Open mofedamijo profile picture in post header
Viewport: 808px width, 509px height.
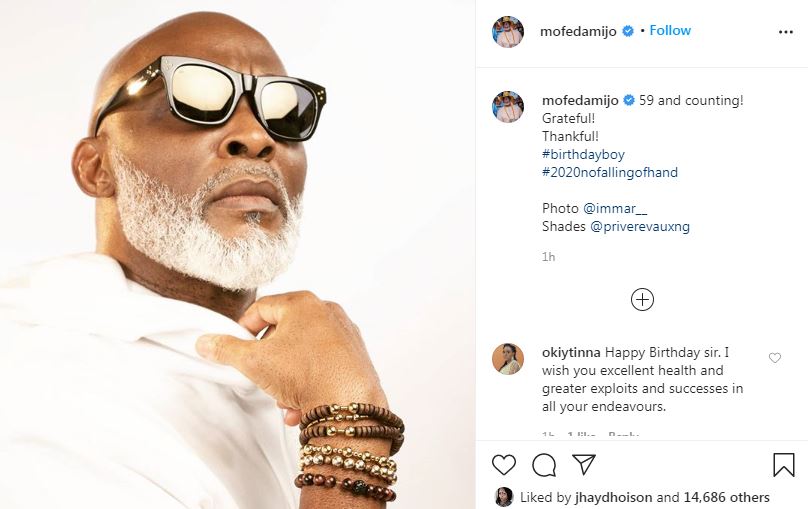pos(508,32)
